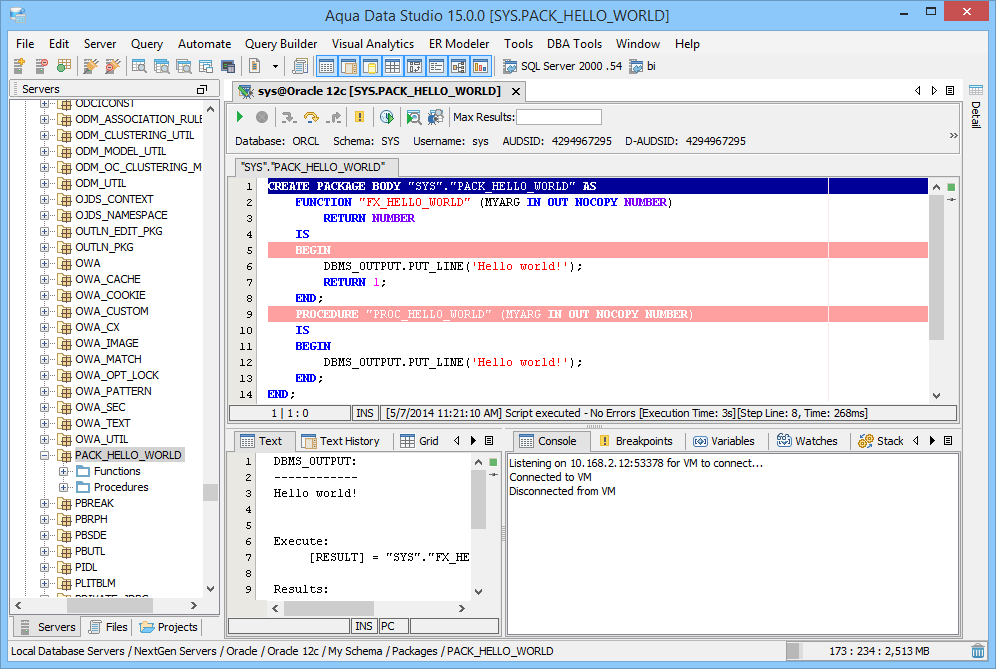Click the previous editor tab left arrow
Image resolution: width=996 pixels, height=669 pixels.
[x=917, y=91]
